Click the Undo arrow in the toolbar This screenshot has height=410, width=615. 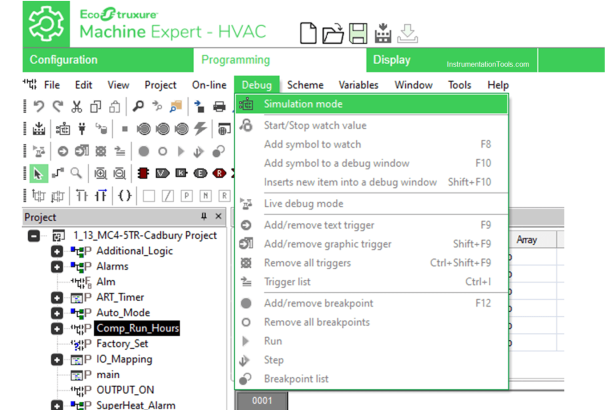pos(38,106)
